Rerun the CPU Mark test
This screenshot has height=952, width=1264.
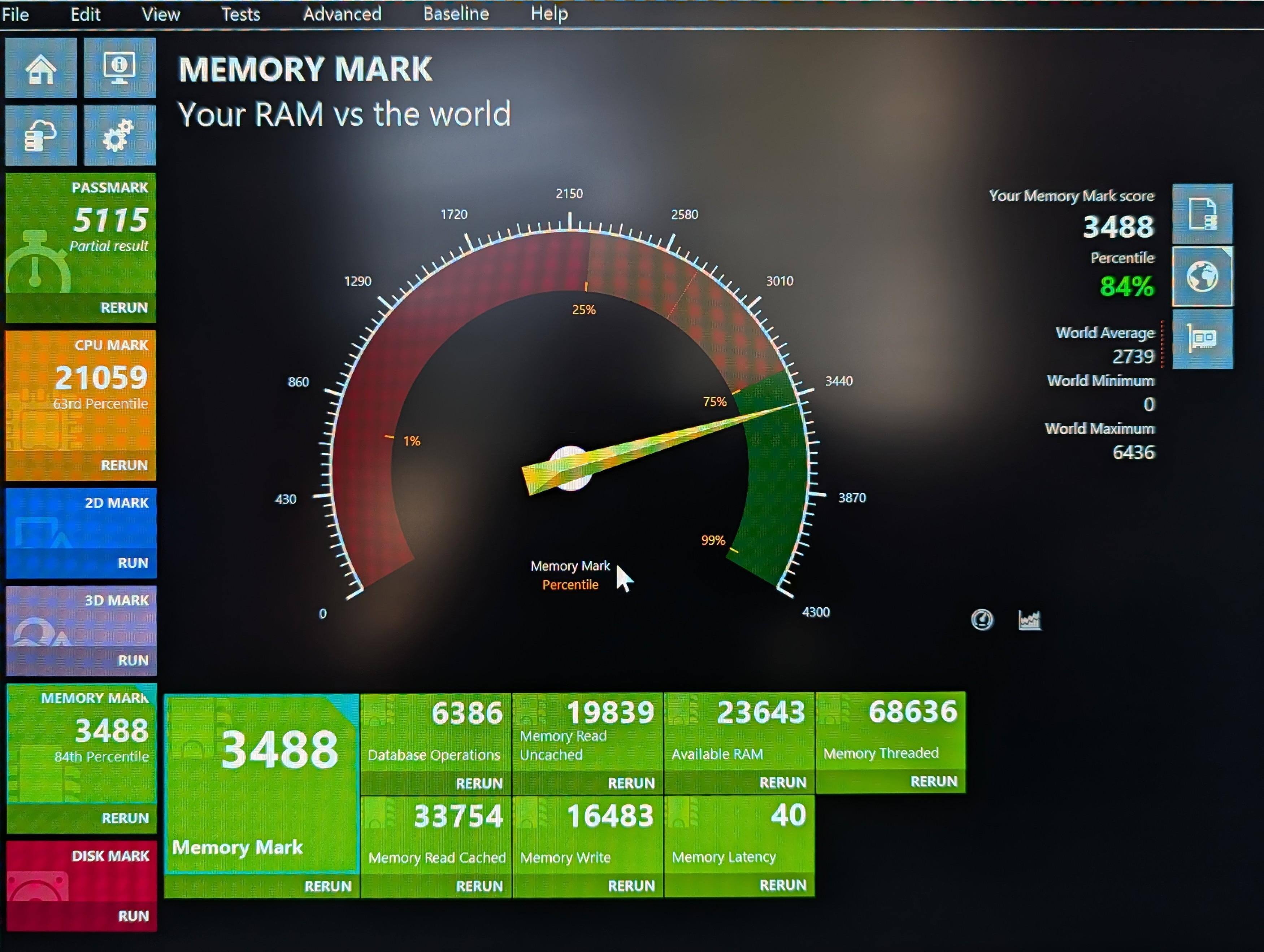(x=124, y=466)
